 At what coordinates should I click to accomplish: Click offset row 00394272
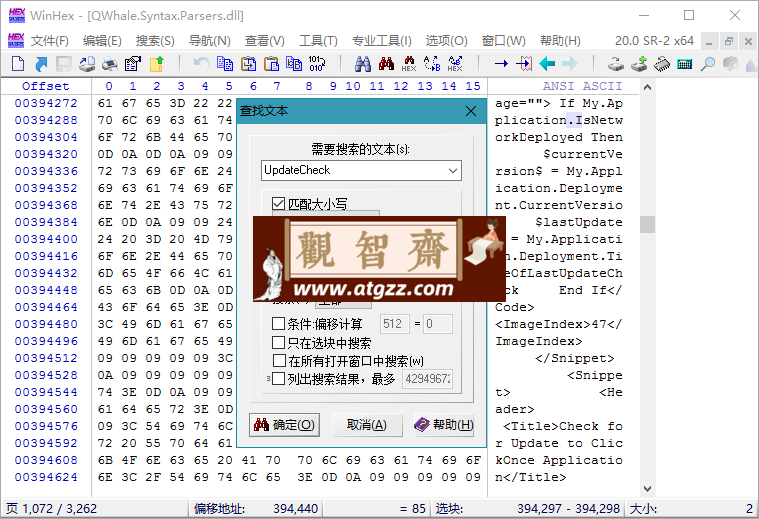coord(46,103)
